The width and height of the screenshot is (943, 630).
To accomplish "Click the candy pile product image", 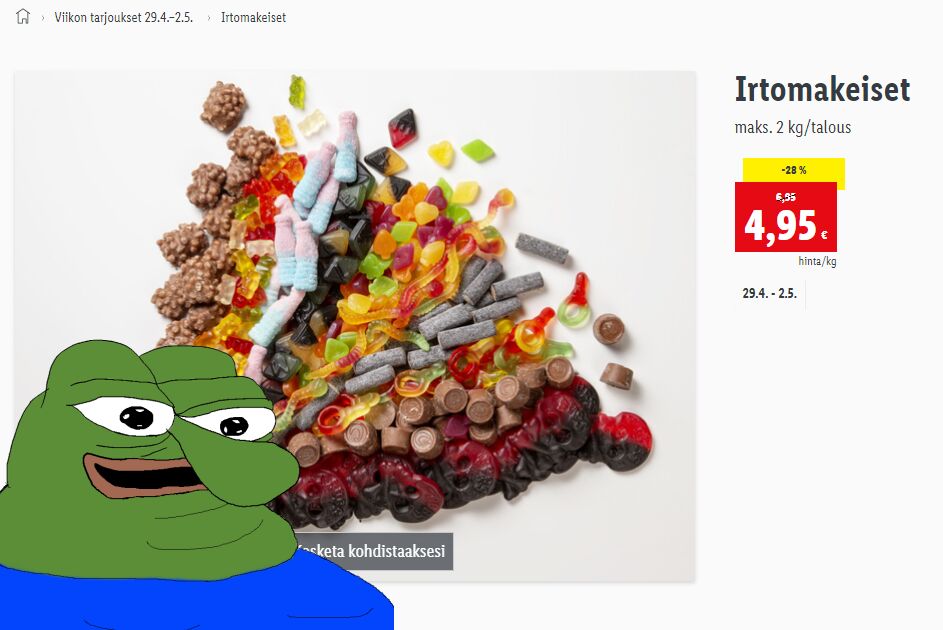I will (421, 271).
